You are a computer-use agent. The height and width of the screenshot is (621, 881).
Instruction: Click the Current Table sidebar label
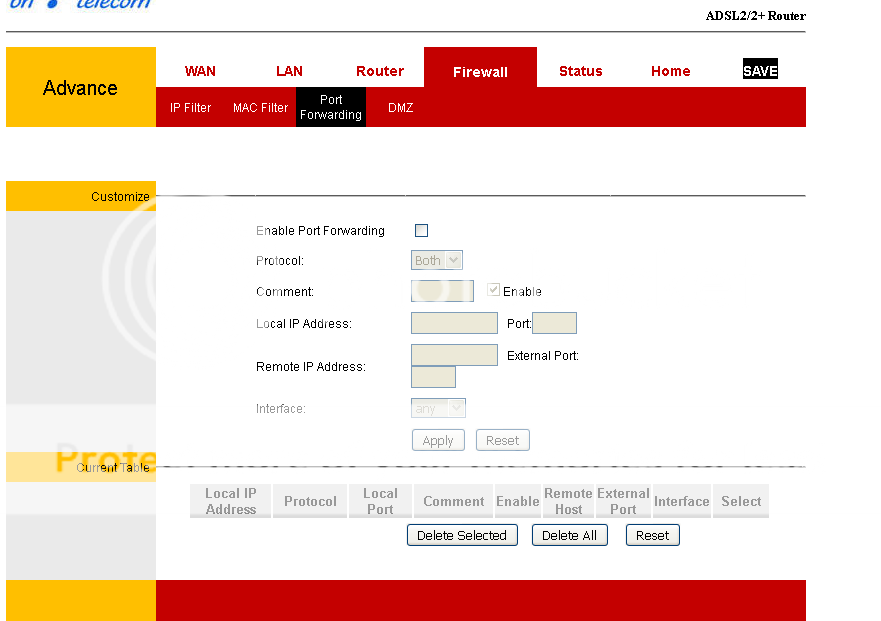coord(113,468)
